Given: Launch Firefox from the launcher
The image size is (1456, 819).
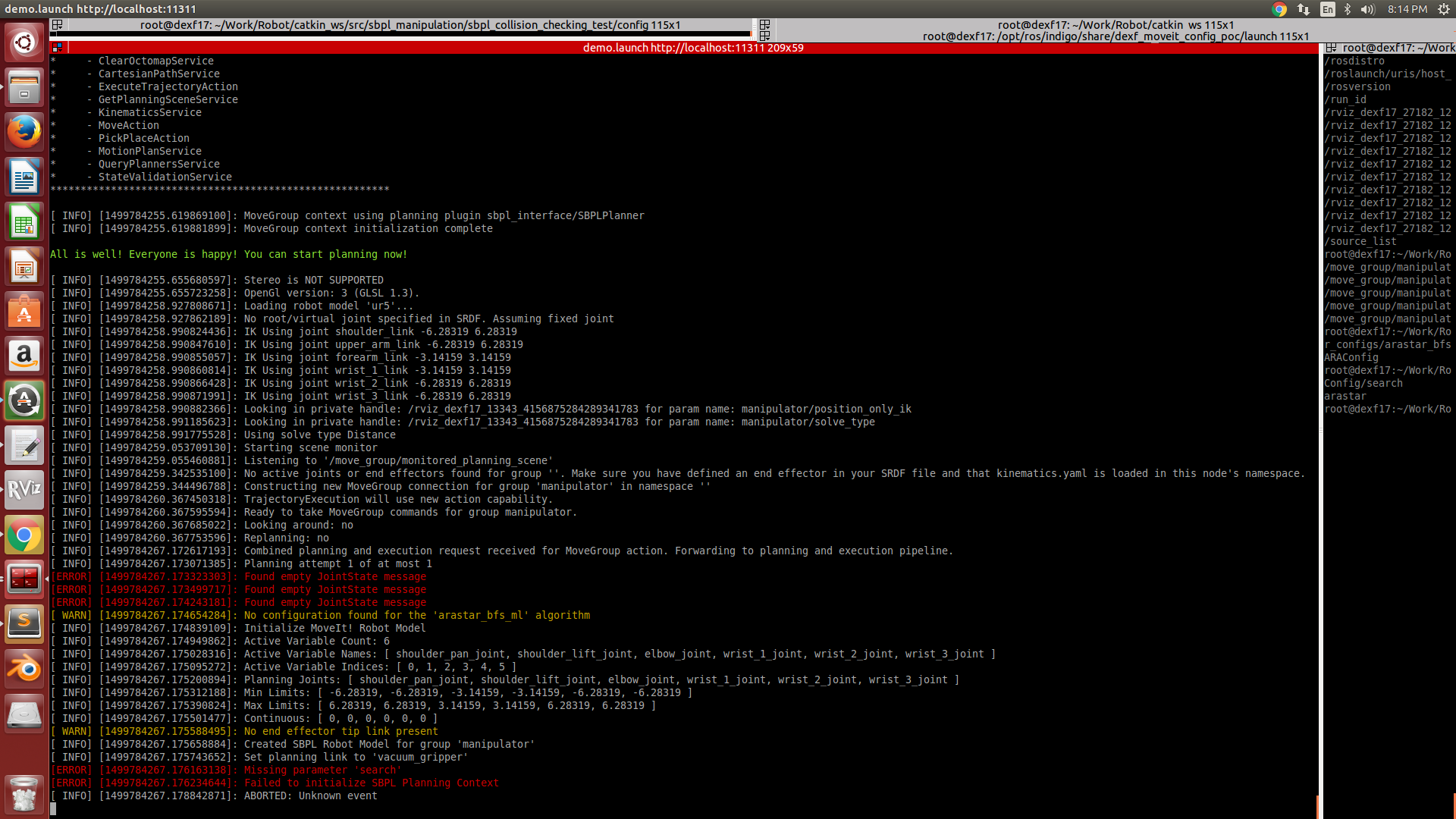Looking at the screenshot, I should (25, 131).
